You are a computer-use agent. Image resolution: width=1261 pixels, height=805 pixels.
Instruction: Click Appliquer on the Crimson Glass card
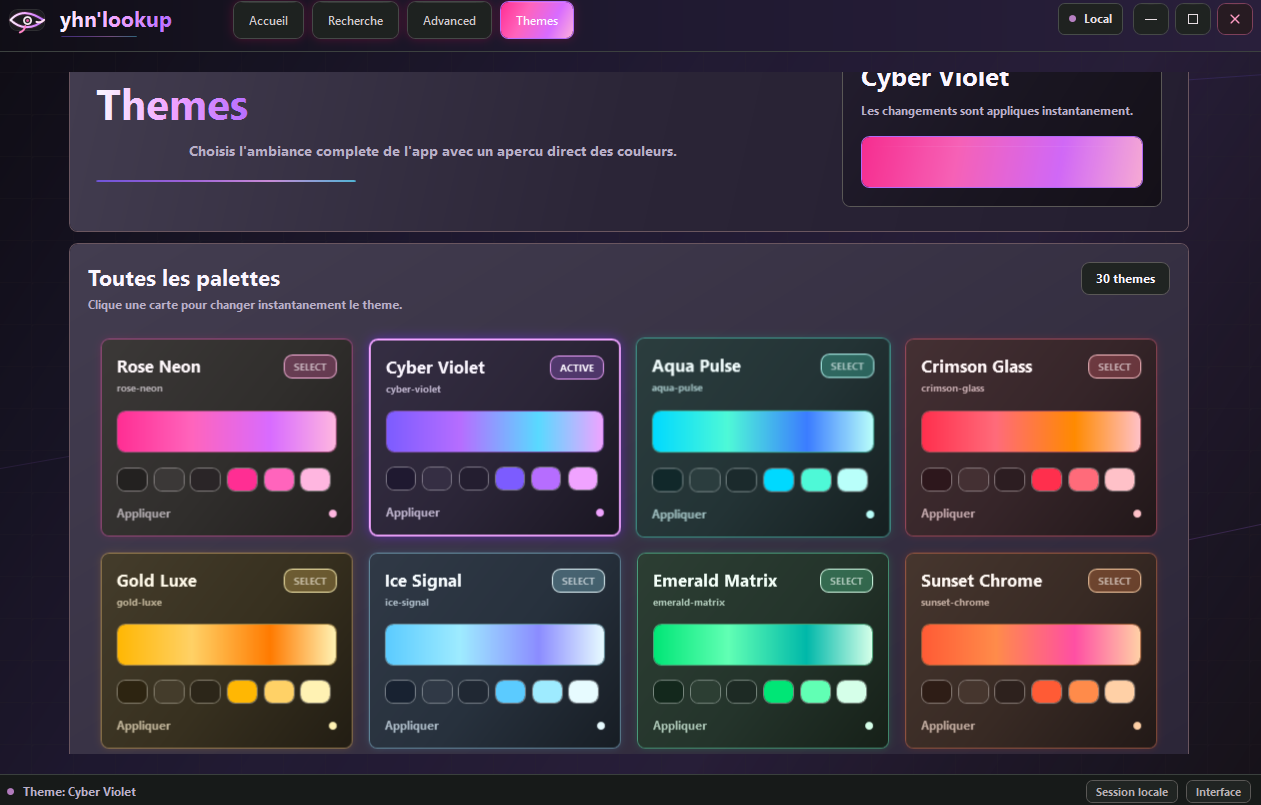click(x=948, y=514)
